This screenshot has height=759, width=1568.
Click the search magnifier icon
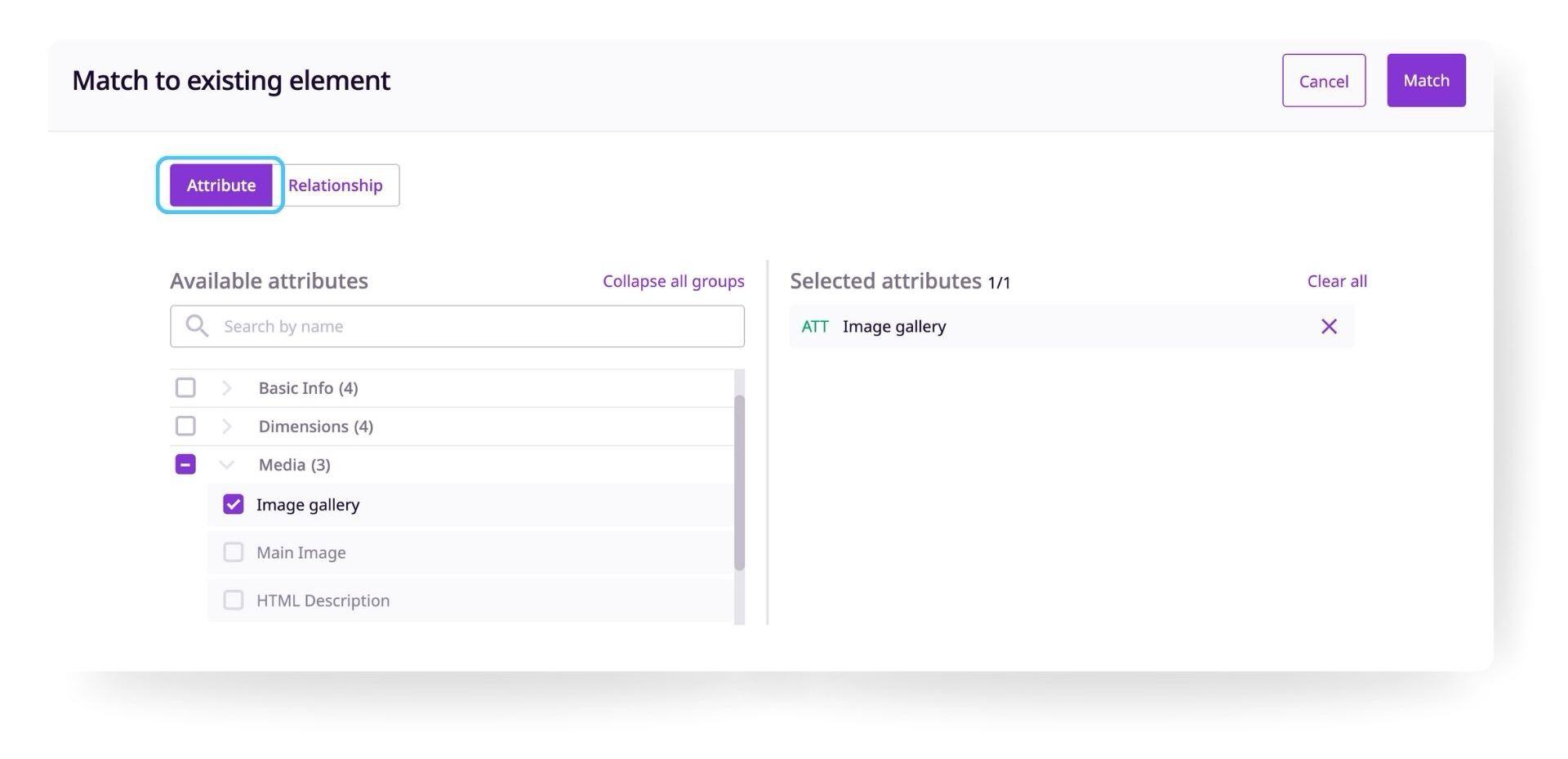coord(197,326)
